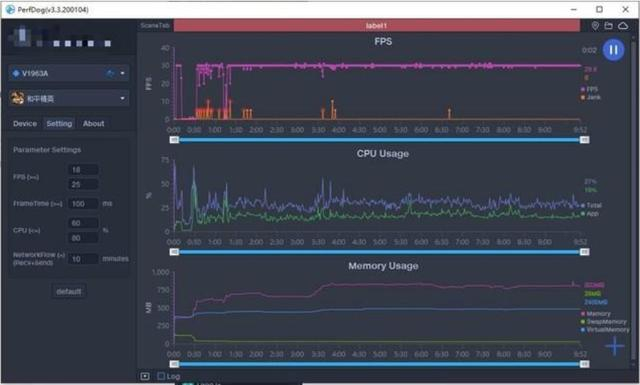Toggle the Total CPU series in legend
640x385 pixels.
pos(591,205)
